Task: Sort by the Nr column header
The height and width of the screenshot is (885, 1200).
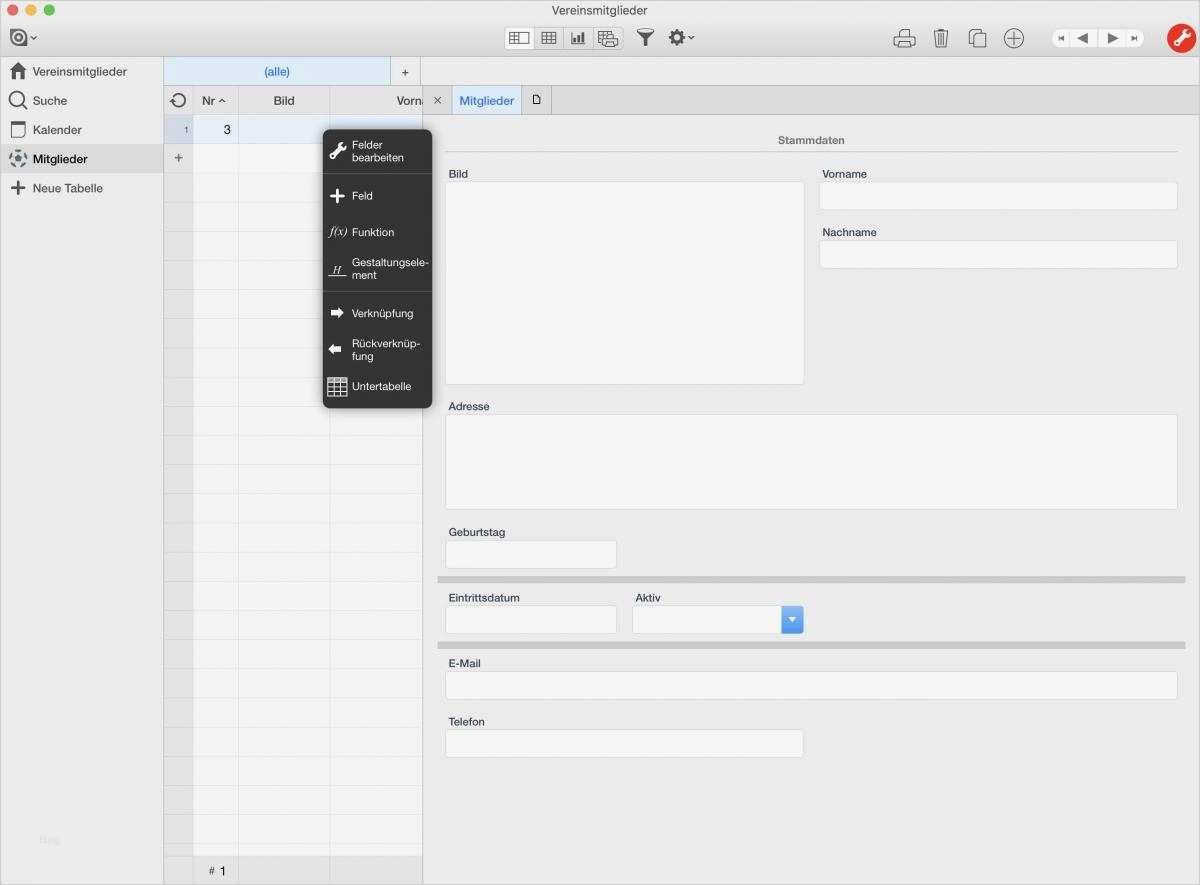Action: click(x=215, y=101)
